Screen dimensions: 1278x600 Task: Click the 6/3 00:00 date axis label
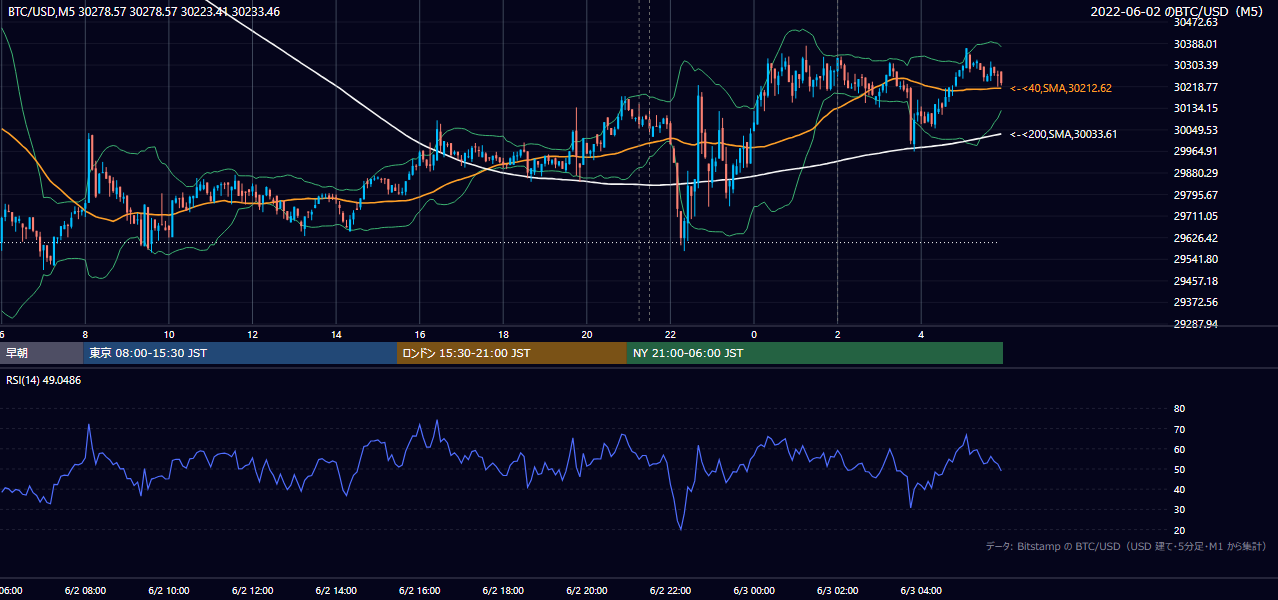coord(754,591)
